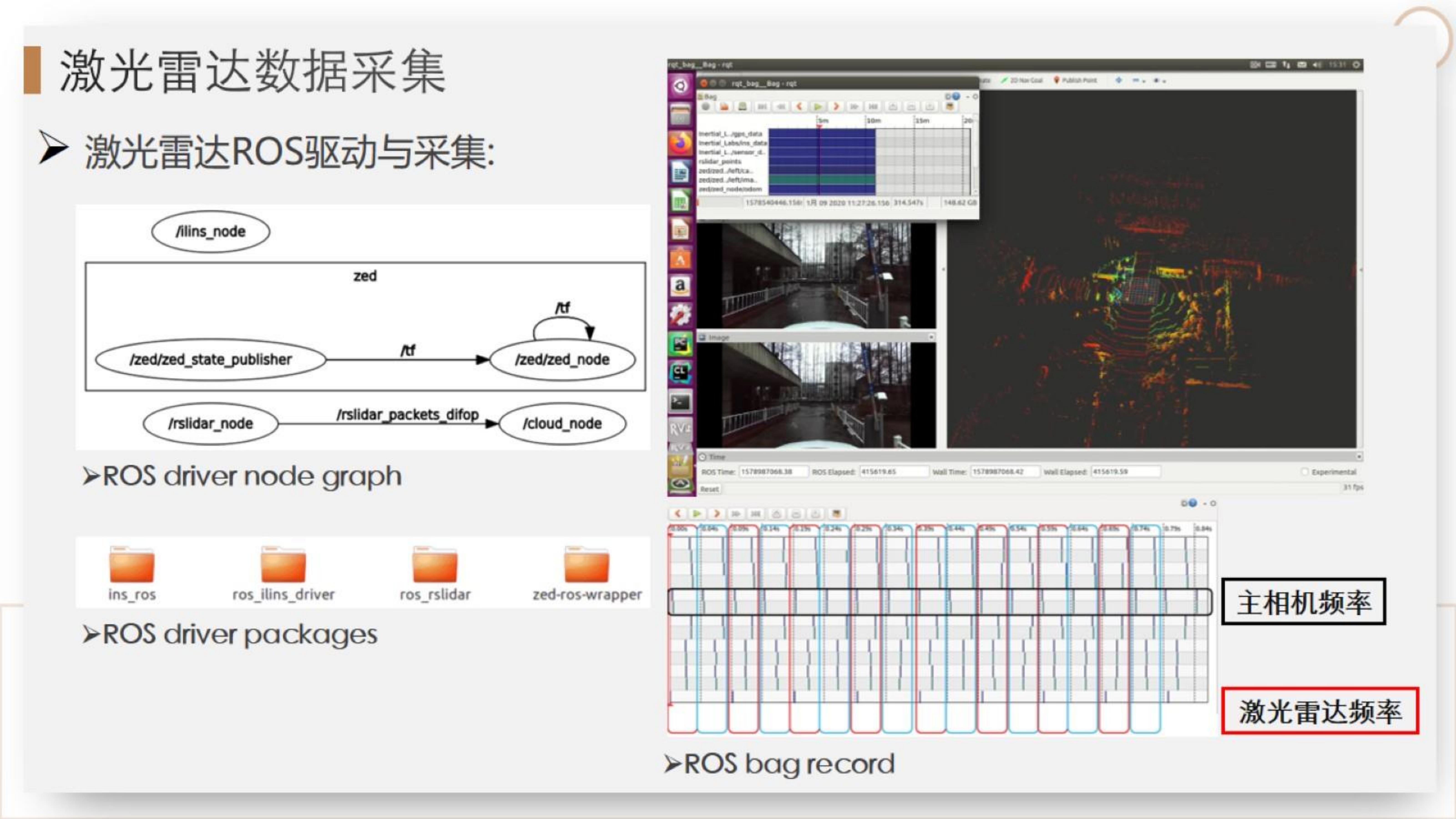Open Ubuntu dash search icon

pos(680,86)
